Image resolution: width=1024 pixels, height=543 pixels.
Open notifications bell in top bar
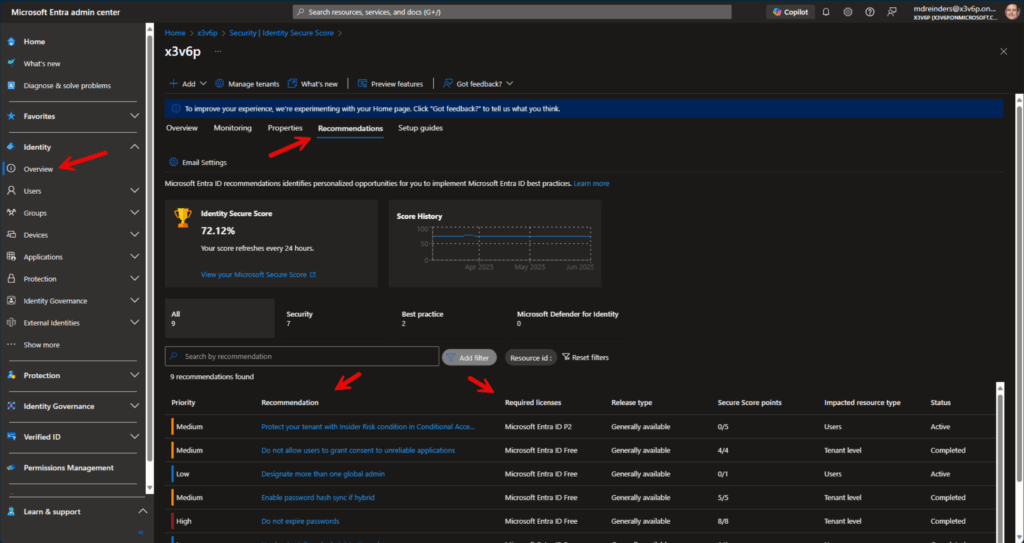(x=825, y=12)
